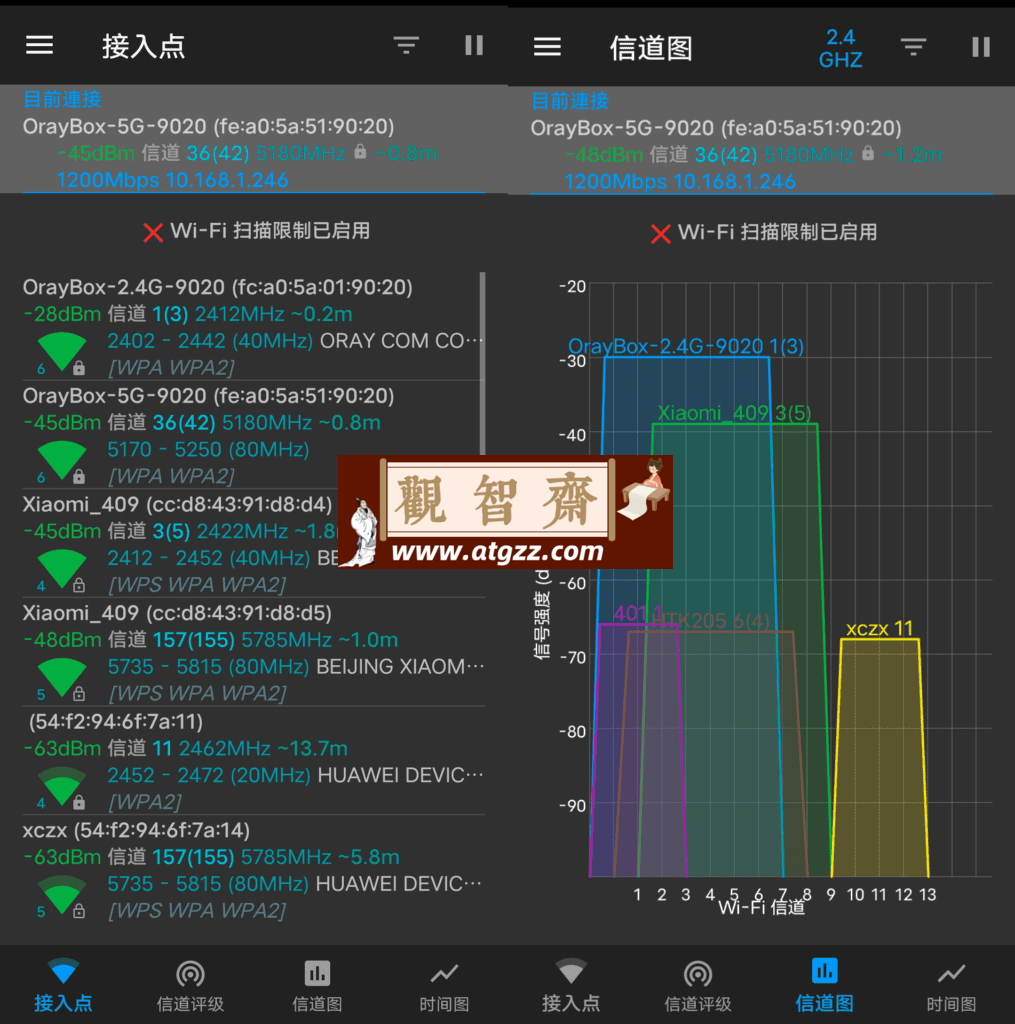Select 信道评级 tab on right screen
The width and height of the screenshot is (1015, 1024).
(698, 985)
